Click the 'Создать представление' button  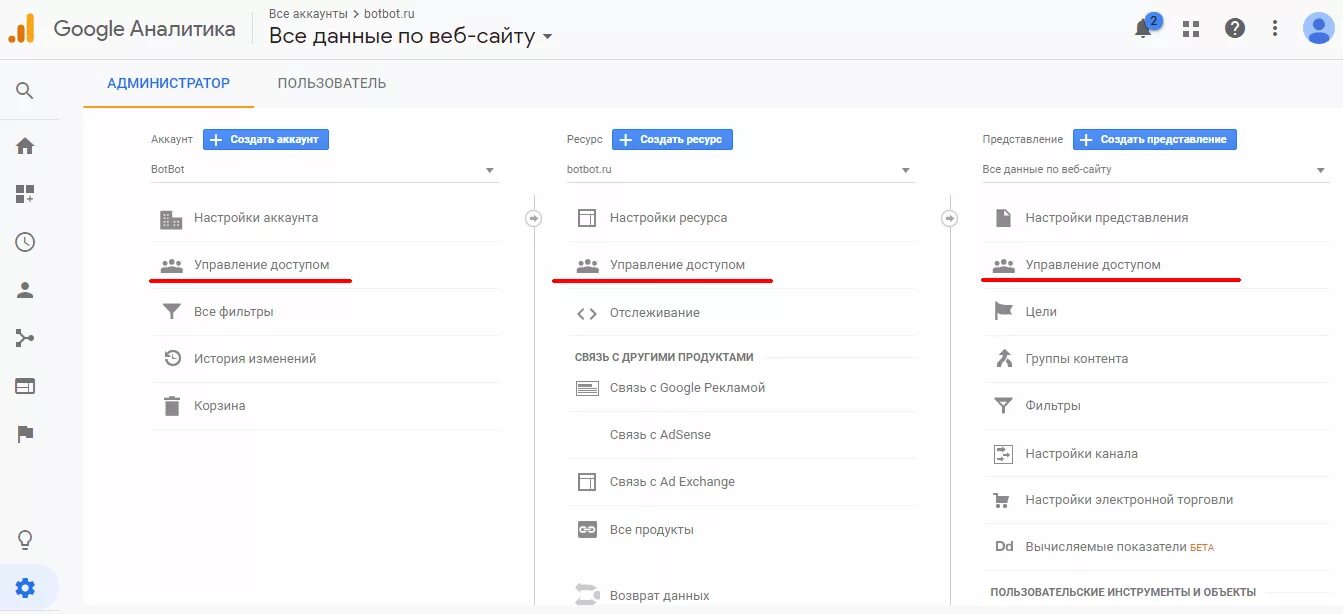pos(1155,139)
